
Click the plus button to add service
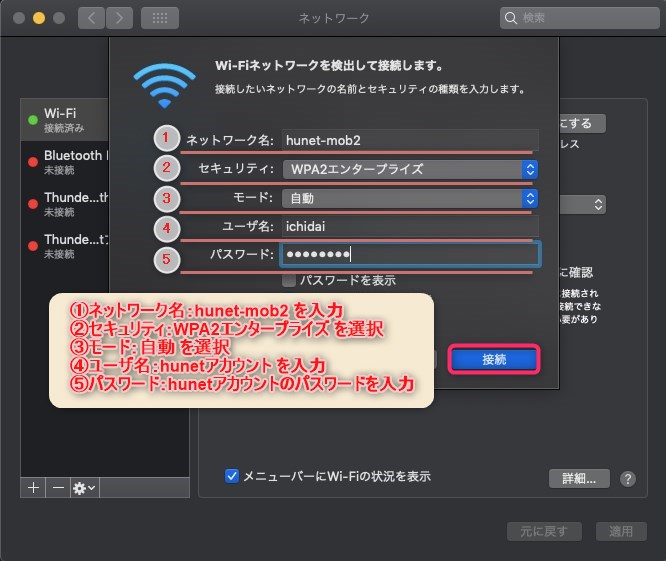[x=33, y=487]
